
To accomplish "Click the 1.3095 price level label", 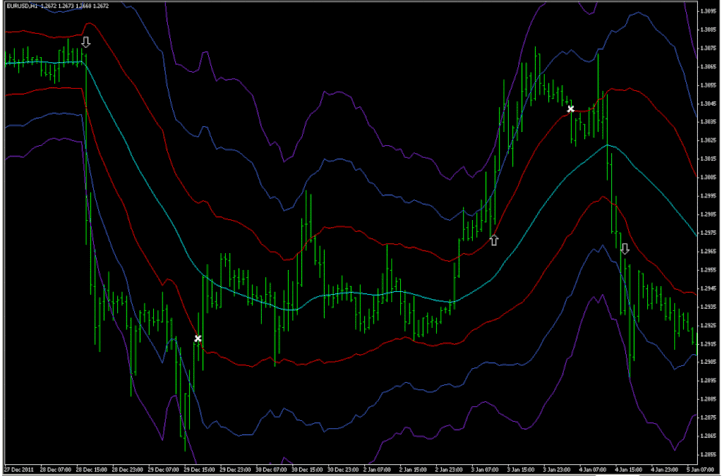I will tap(709, 11).
